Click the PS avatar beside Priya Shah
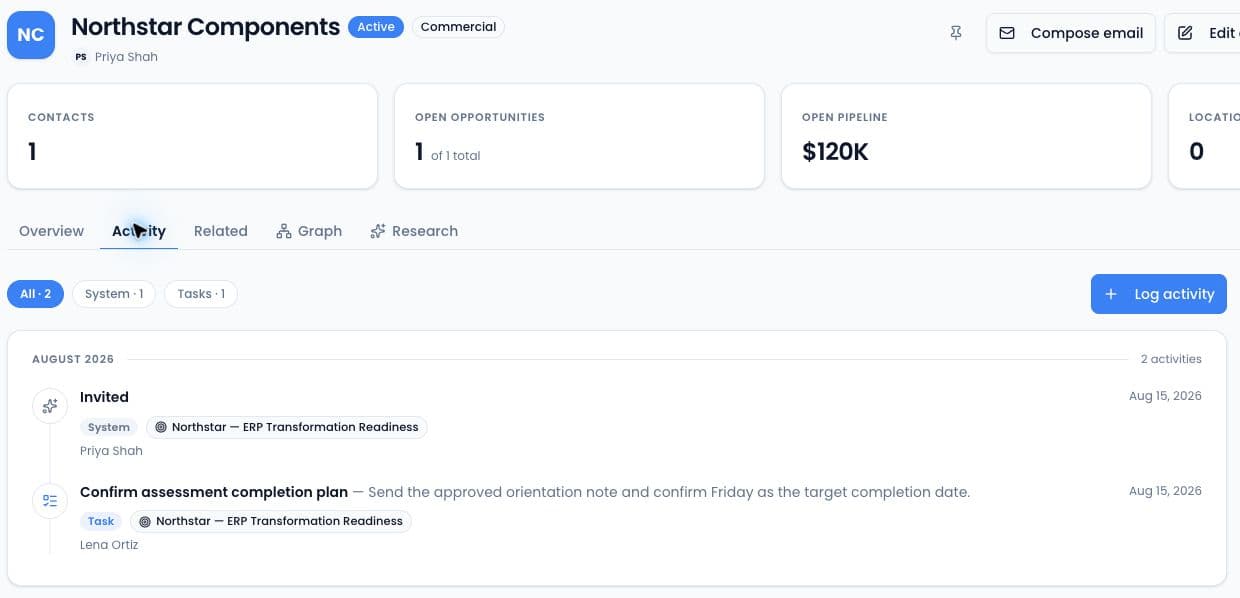The height and width of the screenshot is (598, 1240). (81, 57)
